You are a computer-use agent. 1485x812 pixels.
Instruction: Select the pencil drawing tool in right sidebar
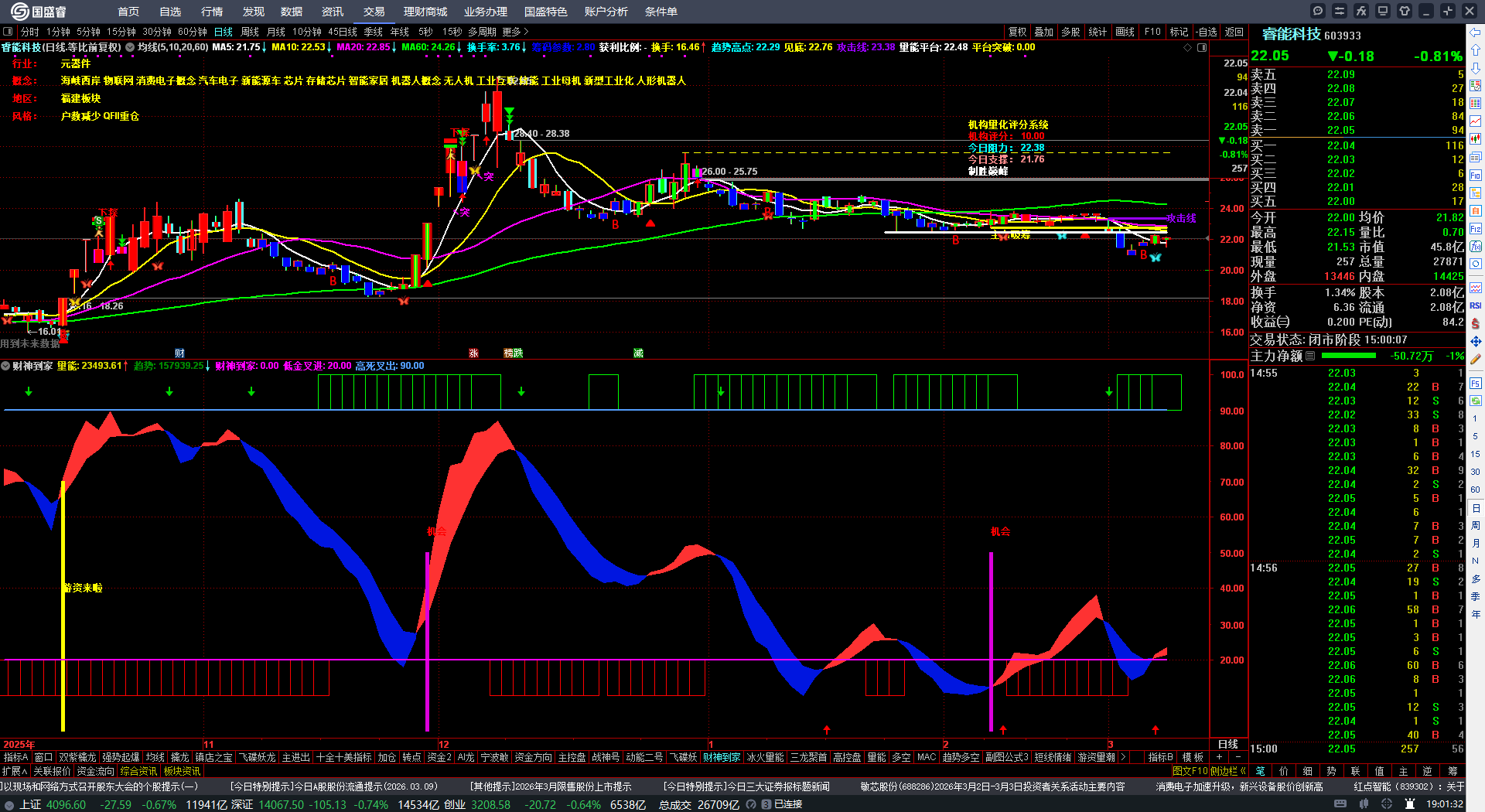1476,359
